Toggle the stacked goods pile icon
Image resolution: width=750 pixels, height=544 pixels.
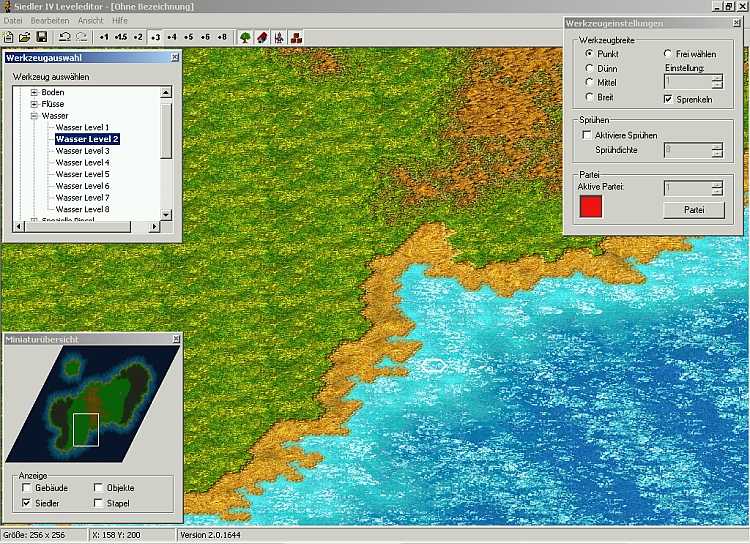pos(296,37)
